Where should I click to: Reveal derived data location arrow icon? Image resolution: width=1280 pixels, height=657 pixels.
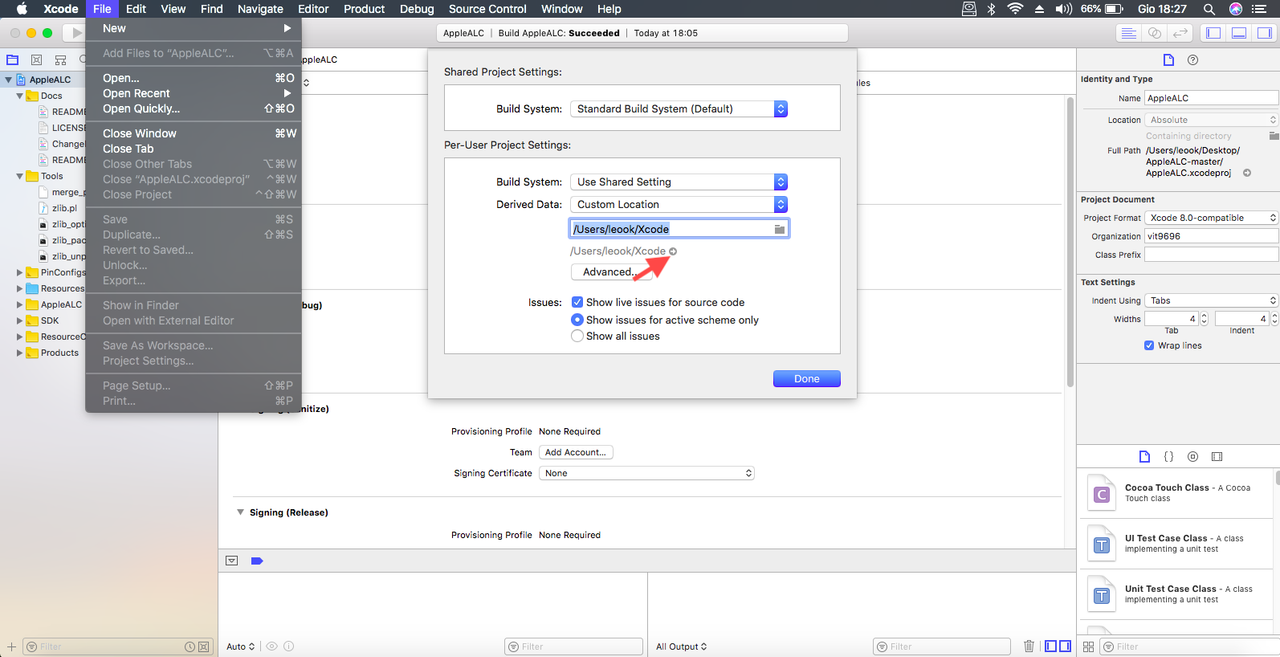673,251
